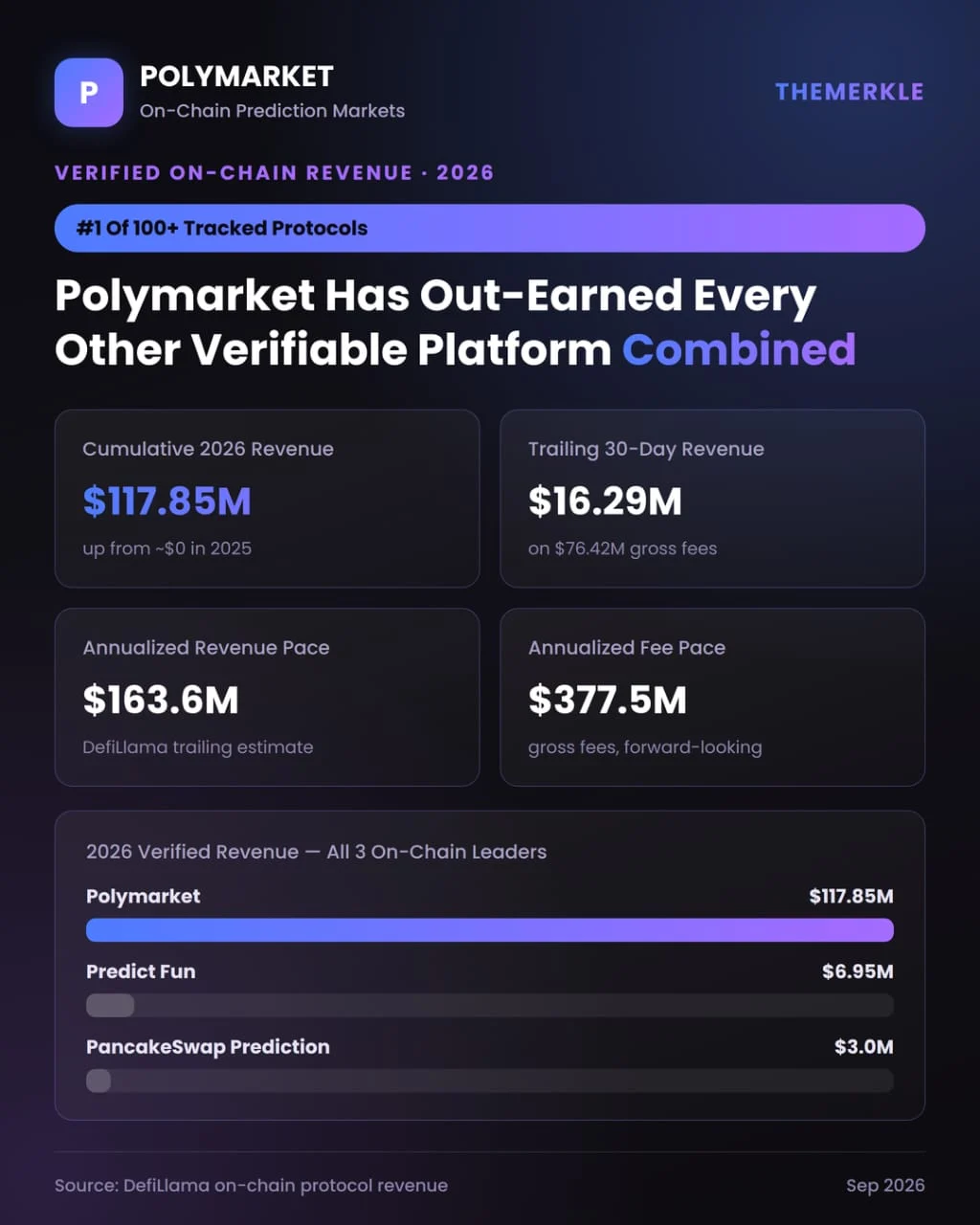Click the note up from ~$0 in 2025

pyautogui.click(x=167, y=548)
